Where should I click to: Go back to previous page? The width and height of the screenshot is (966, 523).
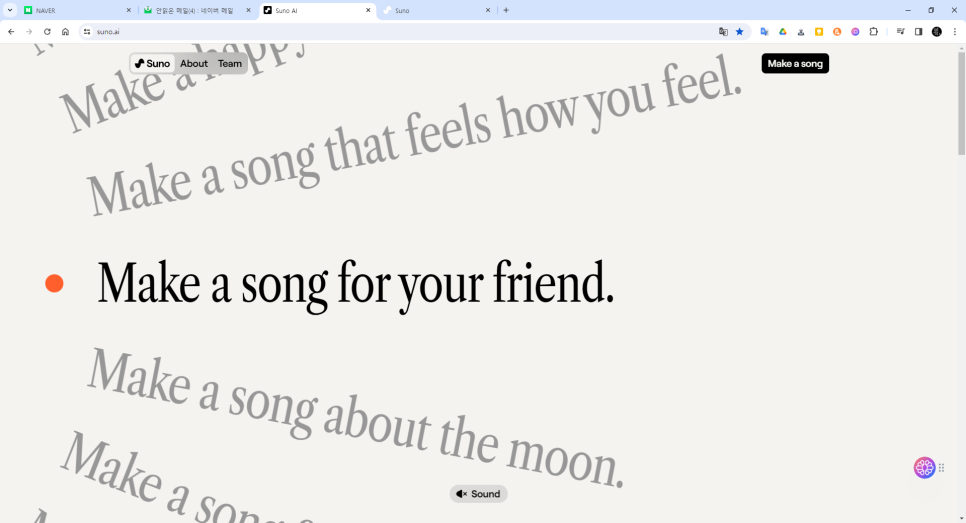[11, 31]
